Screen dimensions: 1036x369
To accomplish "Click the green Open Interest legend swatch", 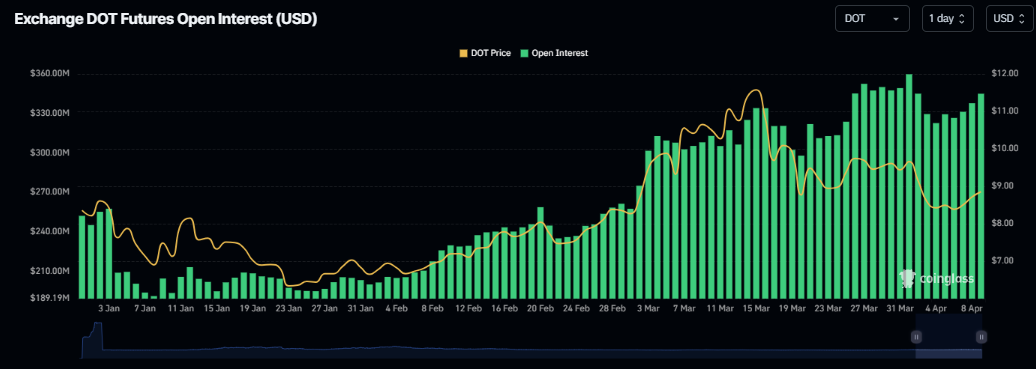I will tap(525, 53).
